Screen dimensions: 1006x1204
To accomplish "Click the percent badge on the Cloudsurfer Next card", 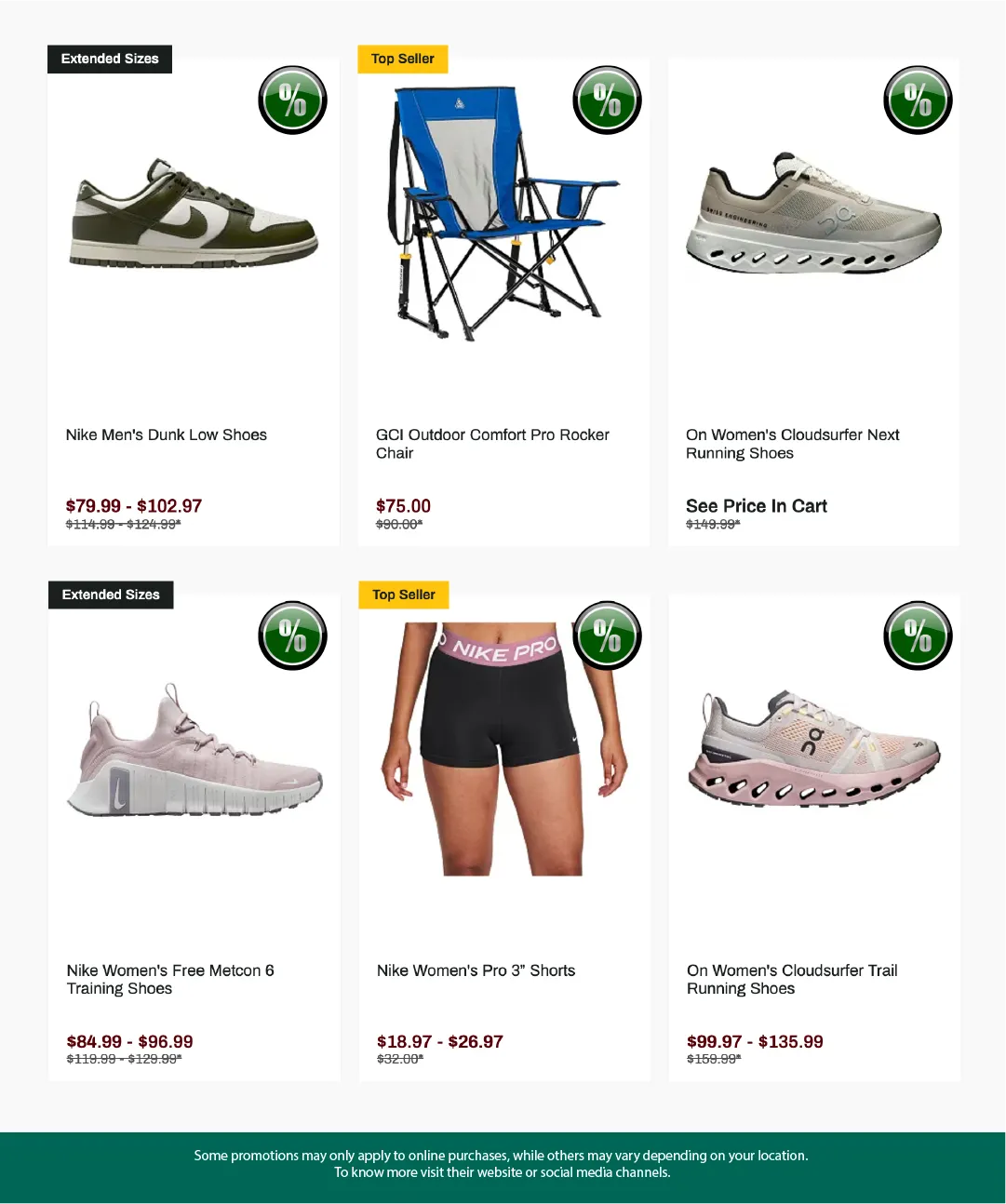I will coord(918,100).
